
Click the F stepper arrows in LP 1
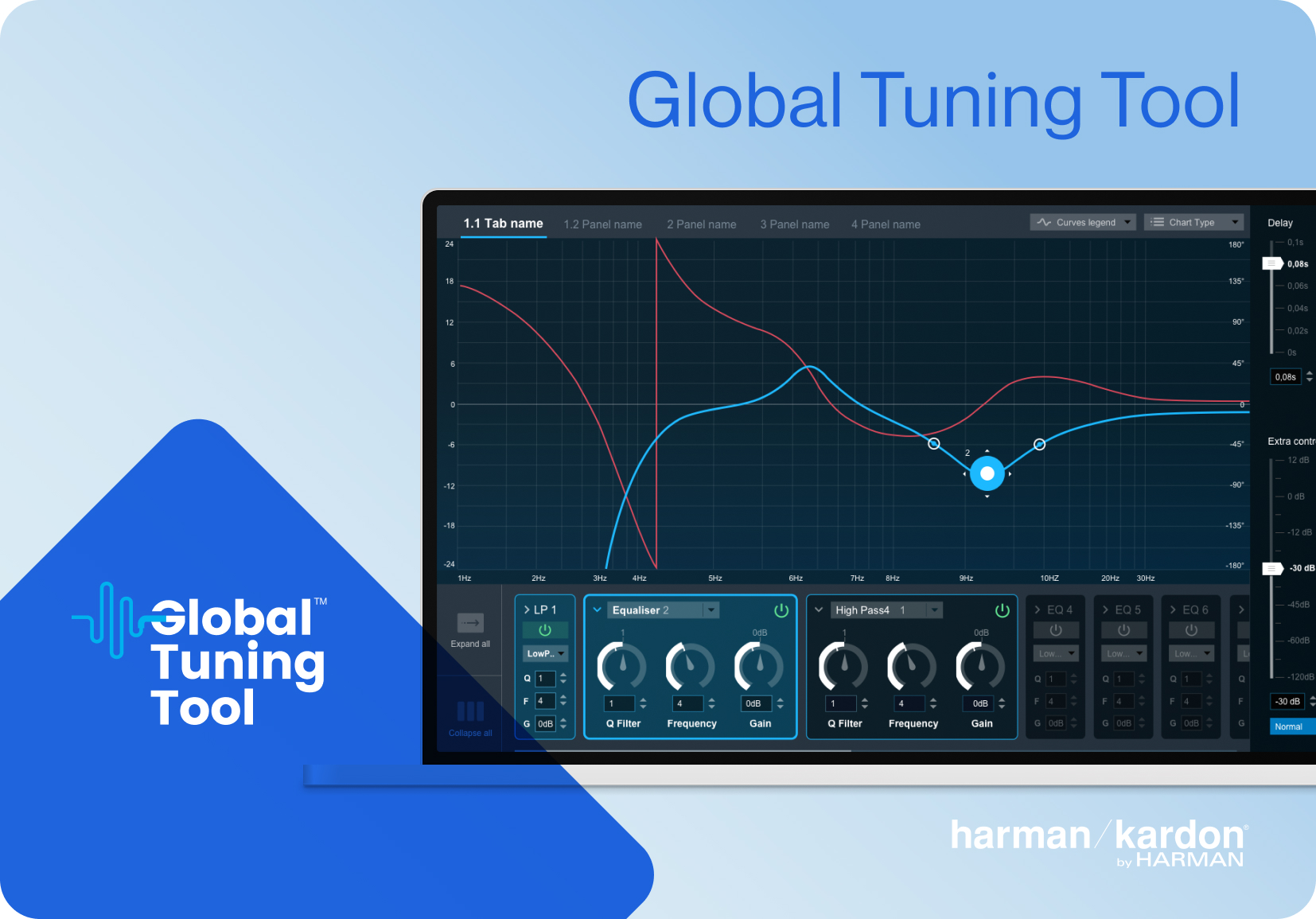[563, 701]
